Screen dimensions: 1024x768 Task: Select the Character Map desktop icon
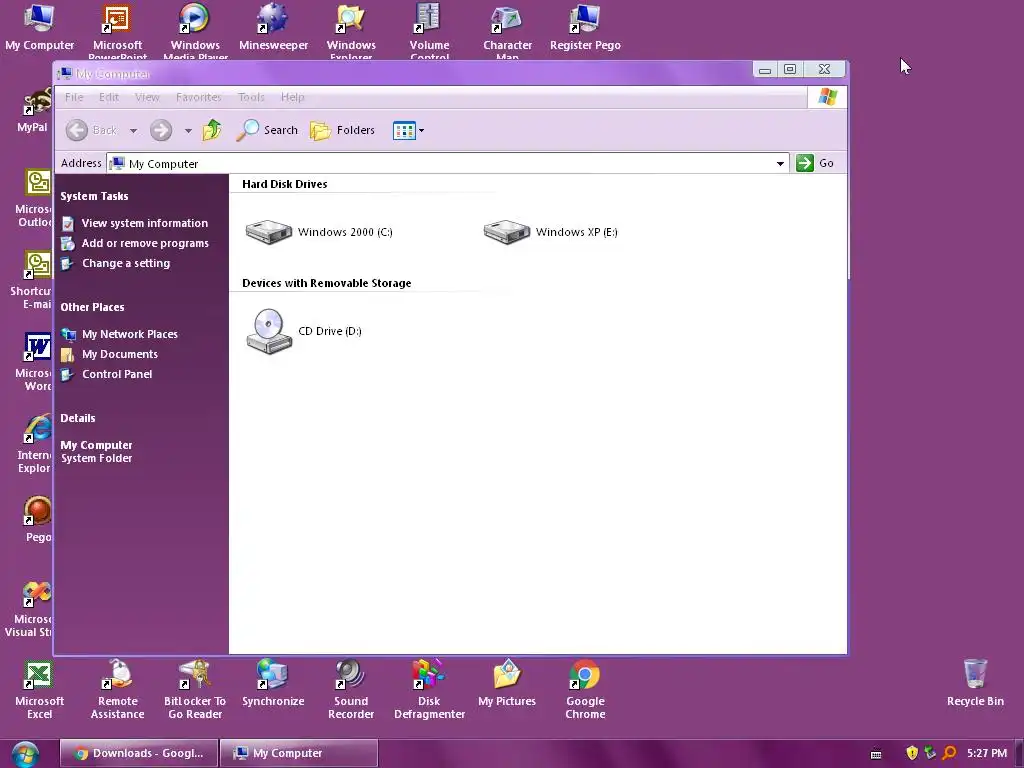pos(507,30)
